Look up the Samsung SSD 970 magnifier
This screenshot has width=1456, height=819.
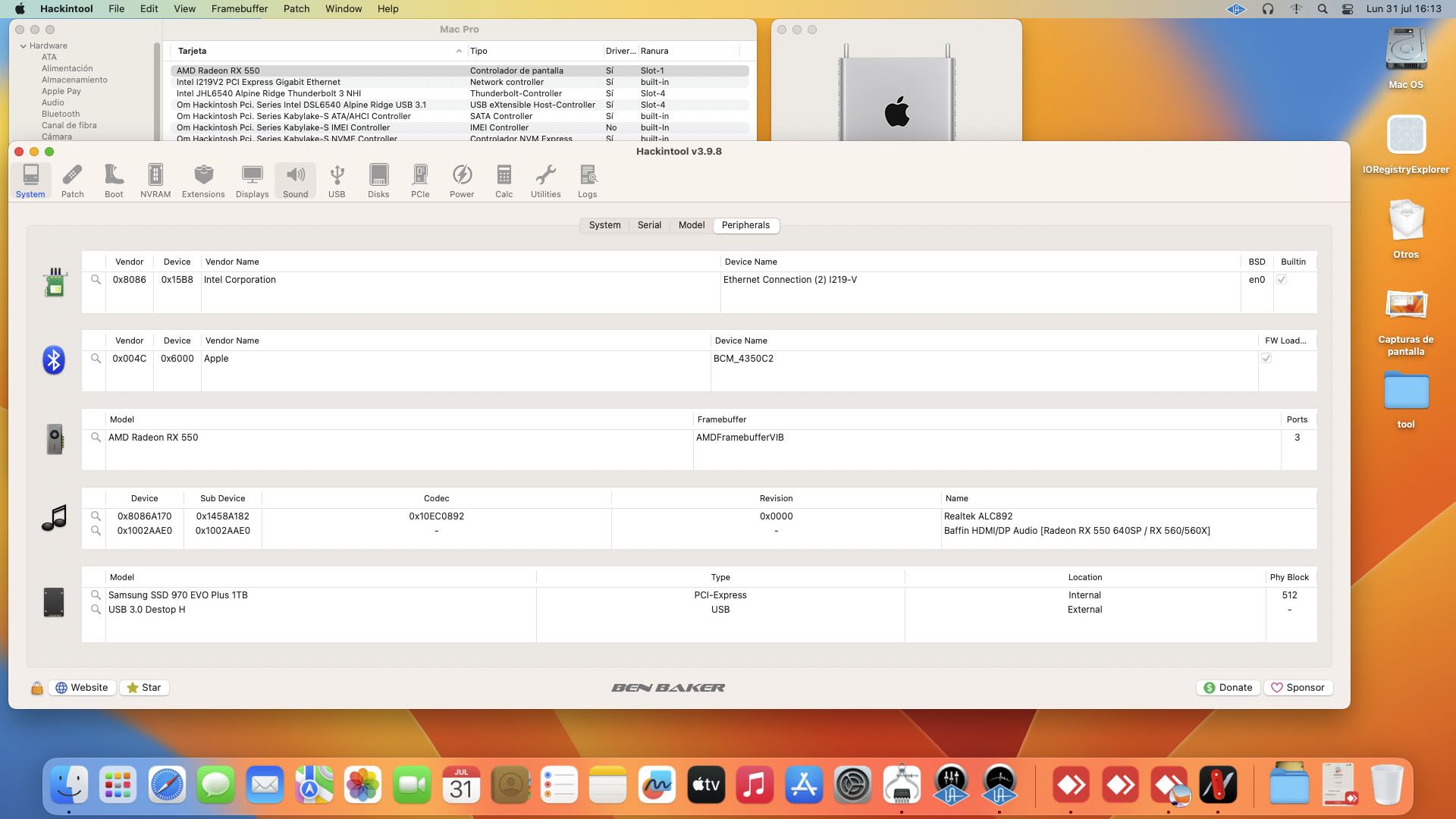tap(96, 595)
